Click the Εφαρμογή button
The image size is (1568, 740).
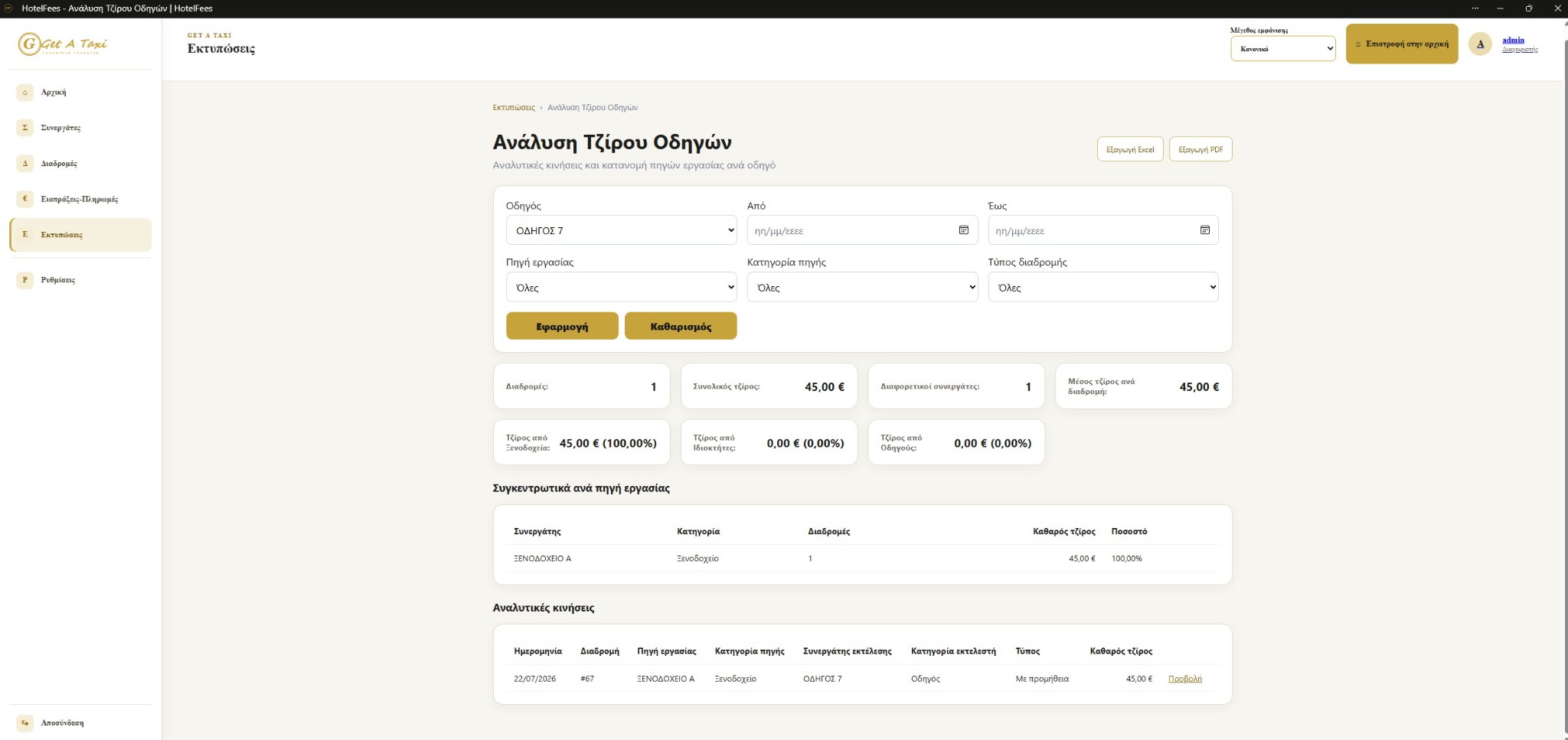tap(562, 326)
